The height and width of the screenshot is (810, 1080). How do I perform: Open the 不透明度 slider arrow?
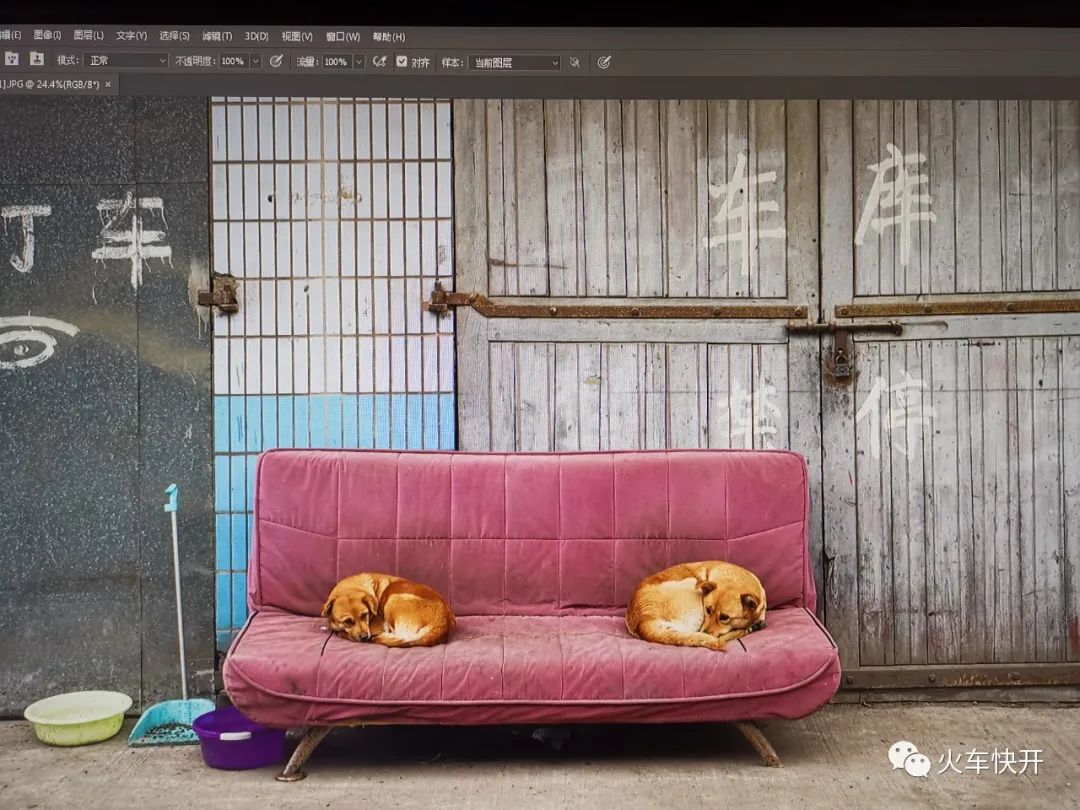click(256, 61)
